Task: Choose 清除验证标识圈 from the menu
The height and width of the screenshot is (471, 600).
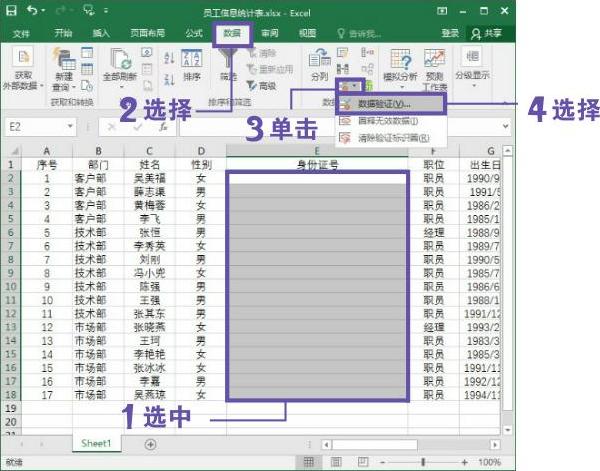Action: (x=391, y=138)
